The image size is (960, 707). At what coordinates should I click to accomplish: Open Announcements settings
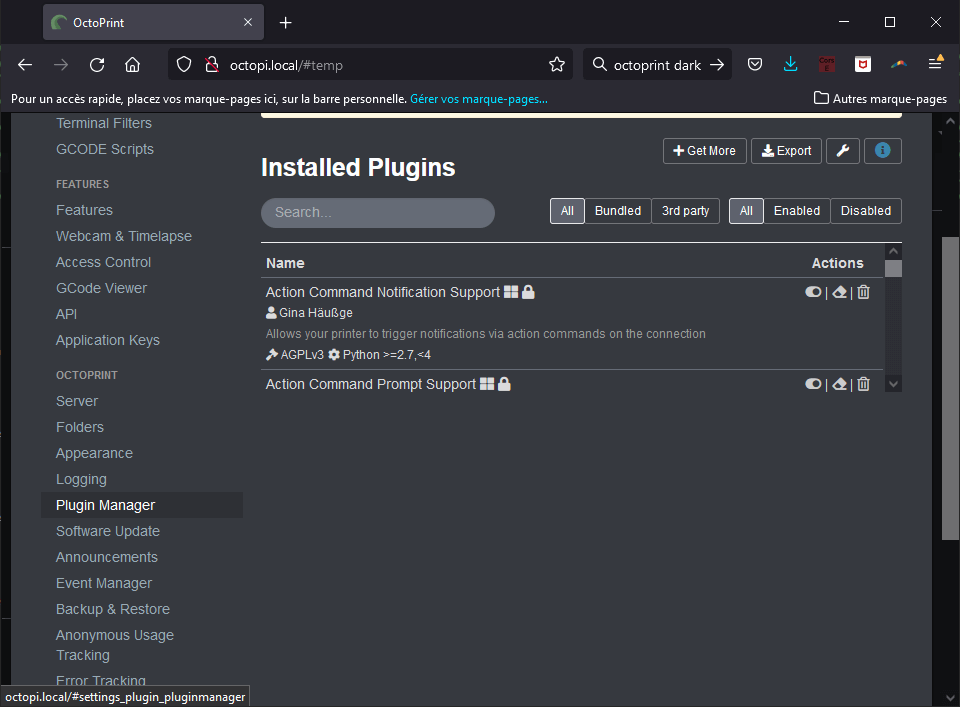point(107,558)
